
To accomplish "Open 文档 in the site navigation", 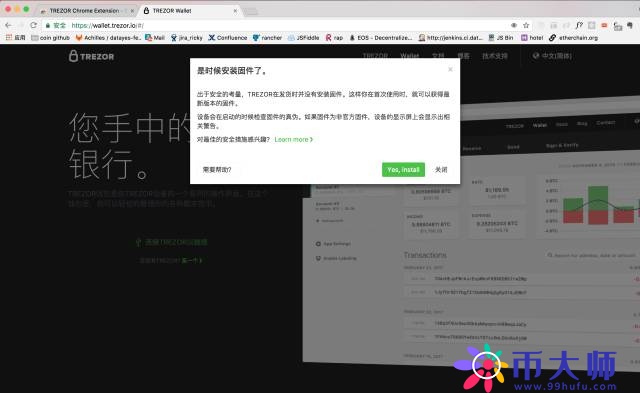I will click(438, 56).
